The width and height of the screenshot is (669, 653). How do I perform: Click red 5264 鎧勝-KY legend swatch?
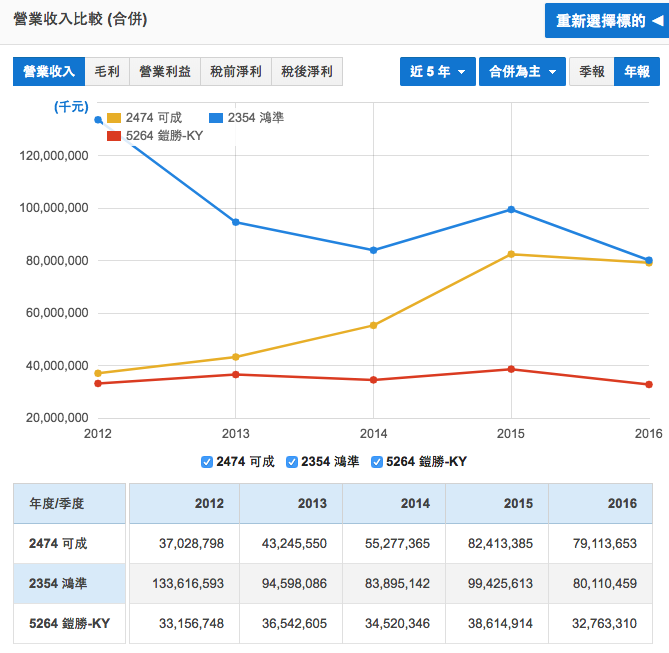click(x=114, y=135)
